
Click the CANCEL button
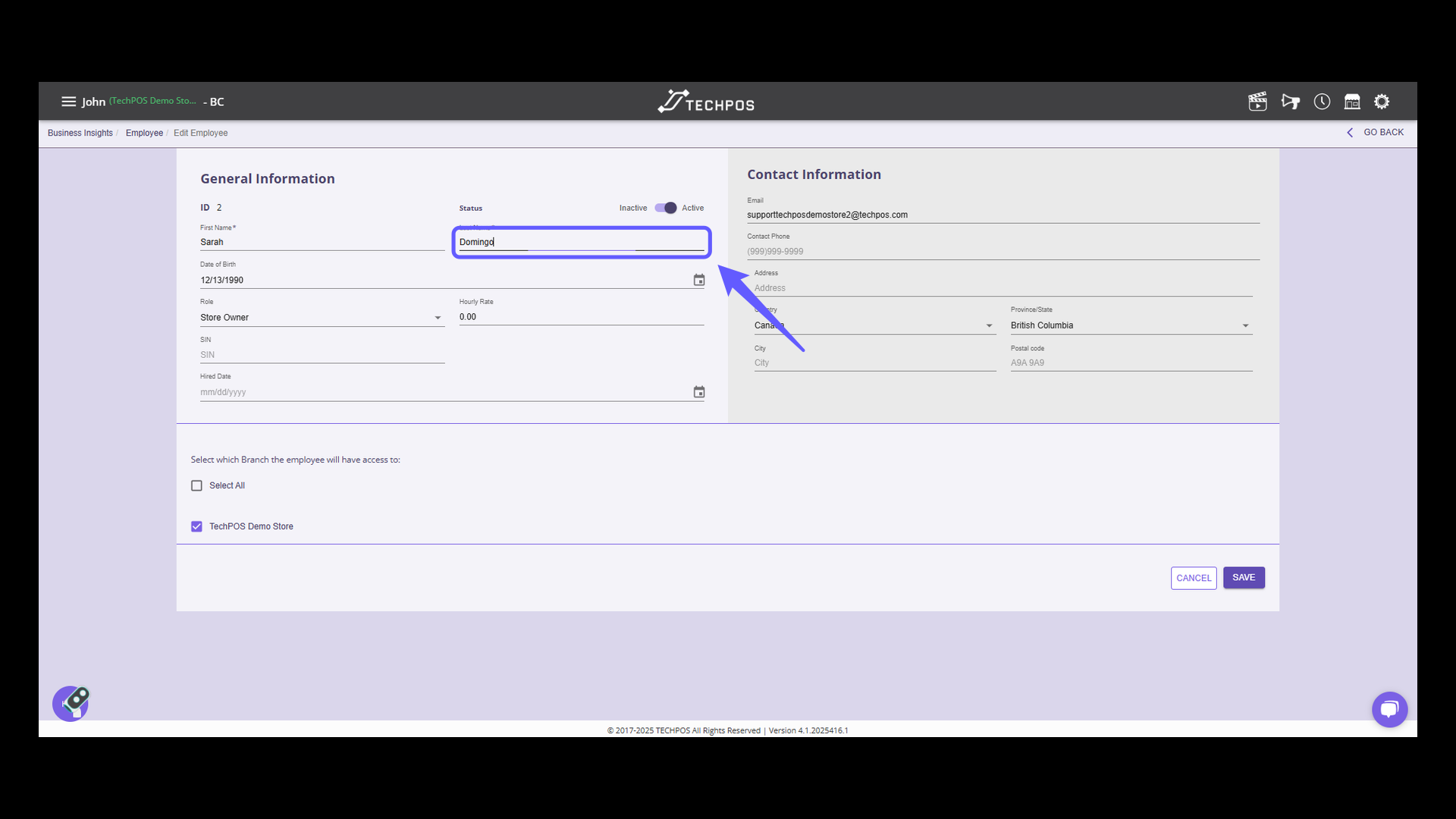coord(1193,578)
